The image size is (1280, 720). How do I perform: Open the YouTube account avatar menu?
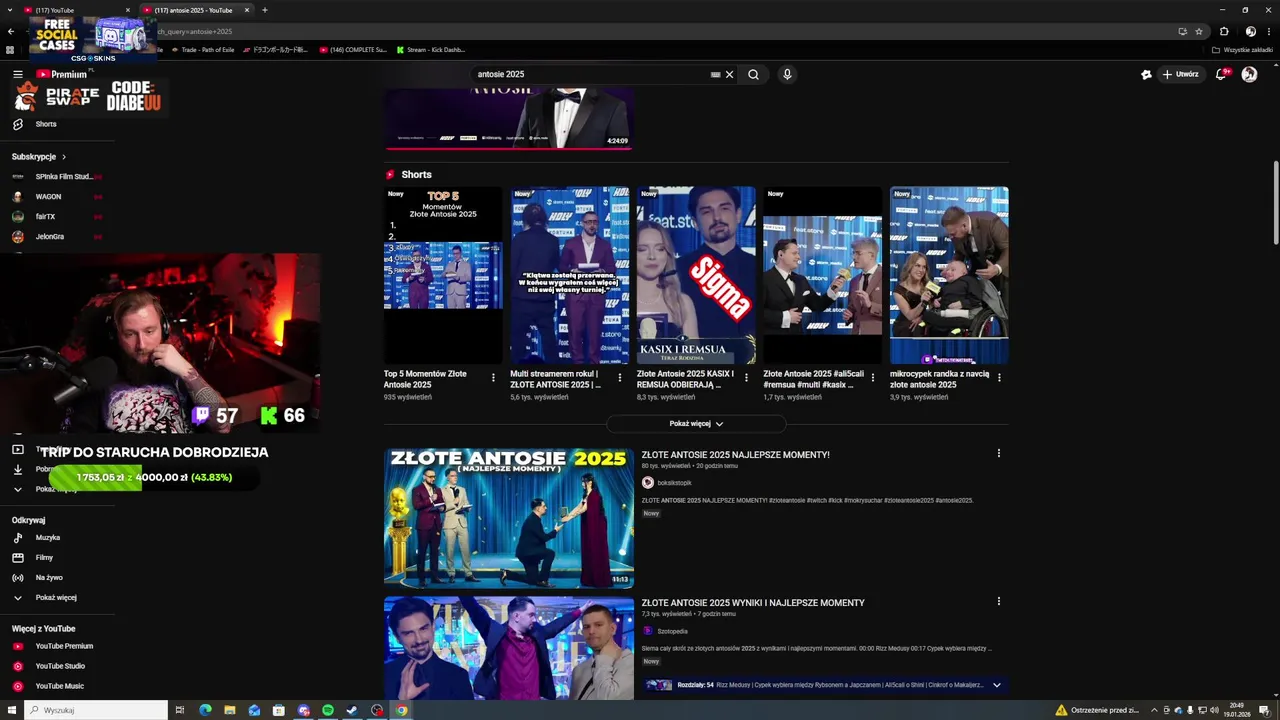(1249, 74)
